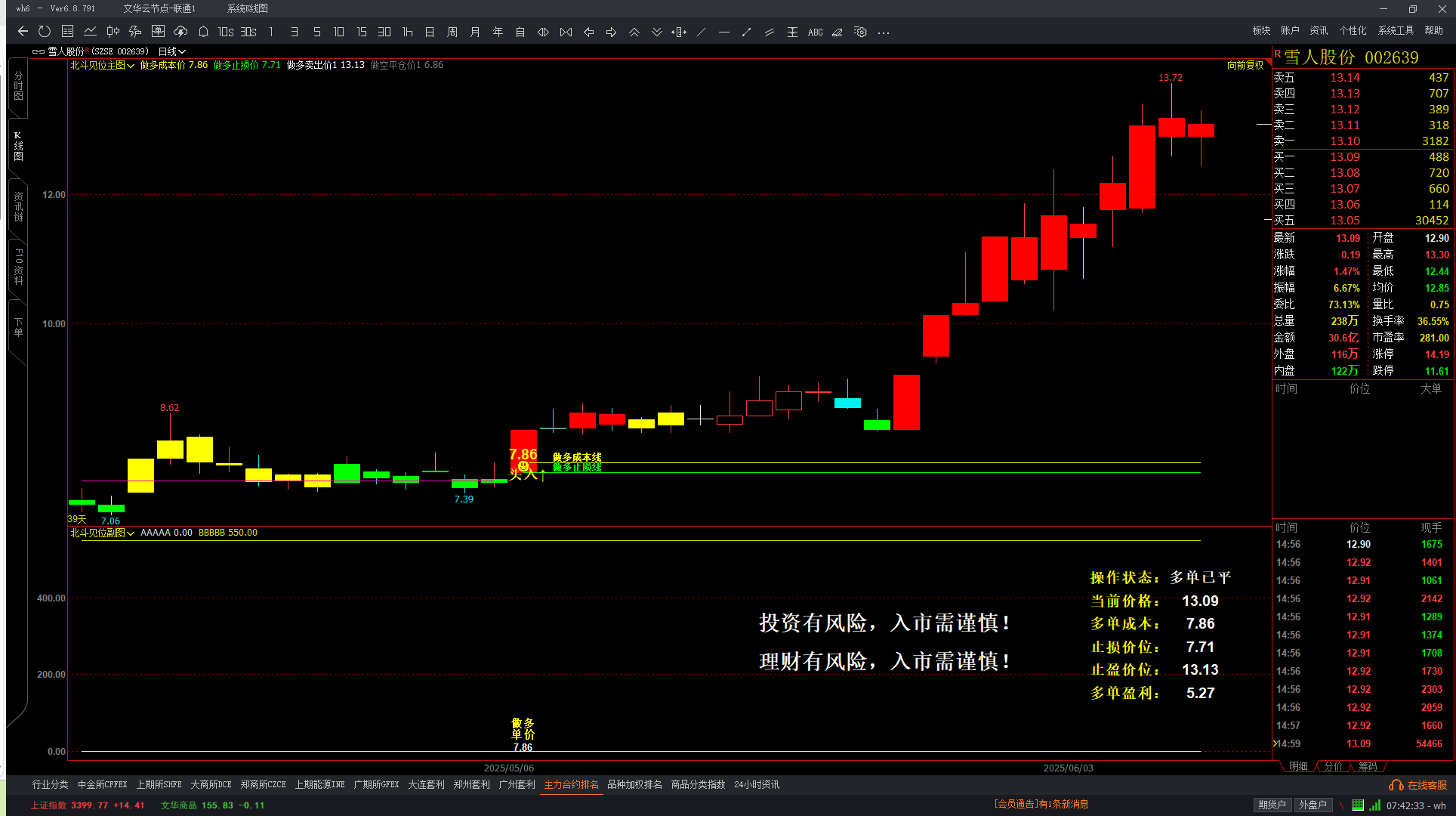Open 会员通告 new message notice
This screenshot has height=816, width=1456.
1041,805
